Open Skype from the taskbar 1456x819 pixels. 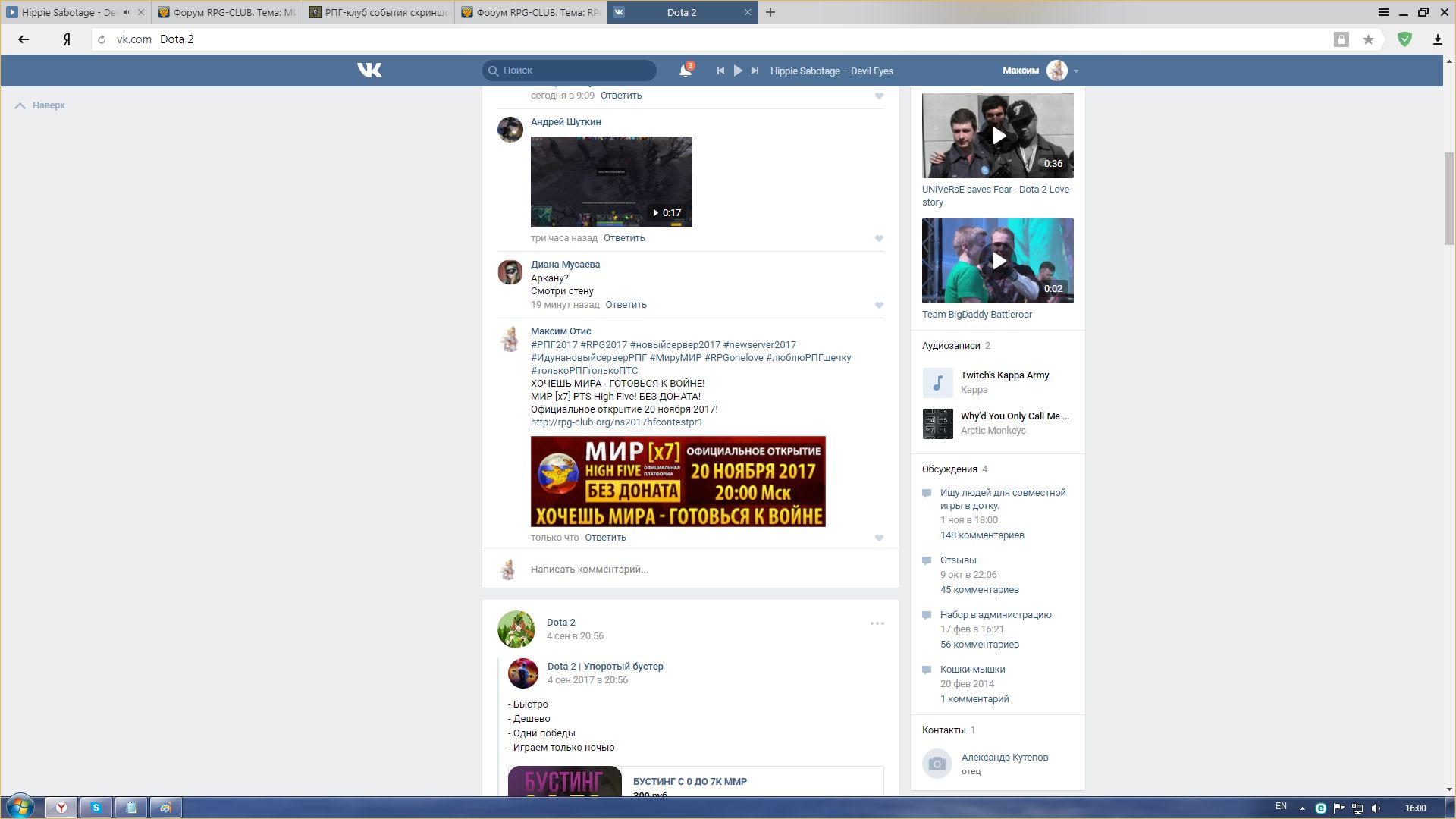96,808
